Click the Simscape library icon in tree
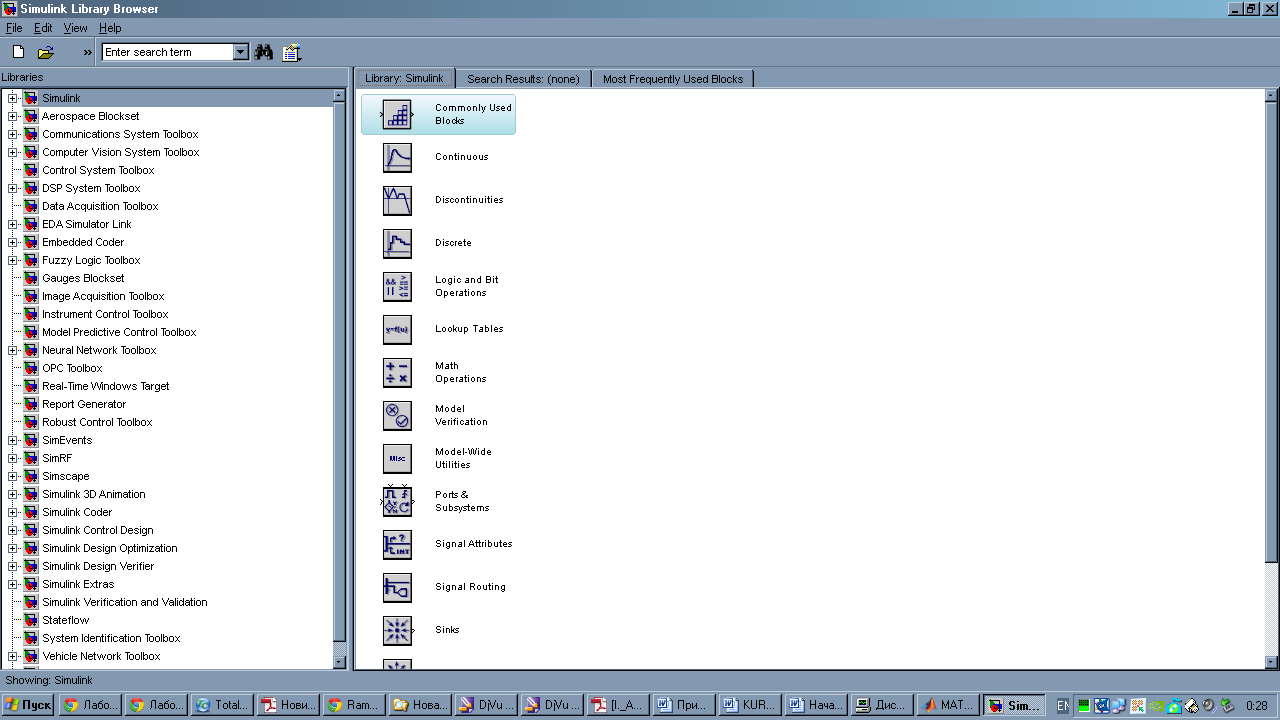1280x720 pixels. pyautogui.click(x=31, y=476)
